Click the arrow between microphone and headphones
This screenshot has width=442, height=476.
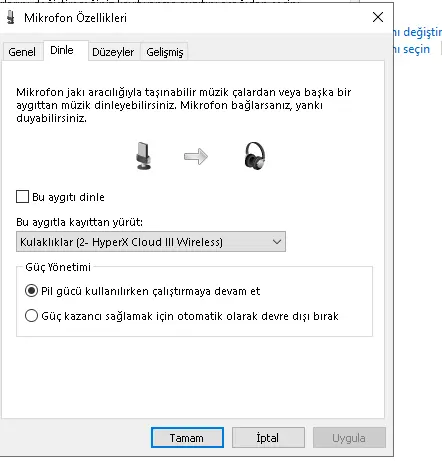tap(196, 156)
